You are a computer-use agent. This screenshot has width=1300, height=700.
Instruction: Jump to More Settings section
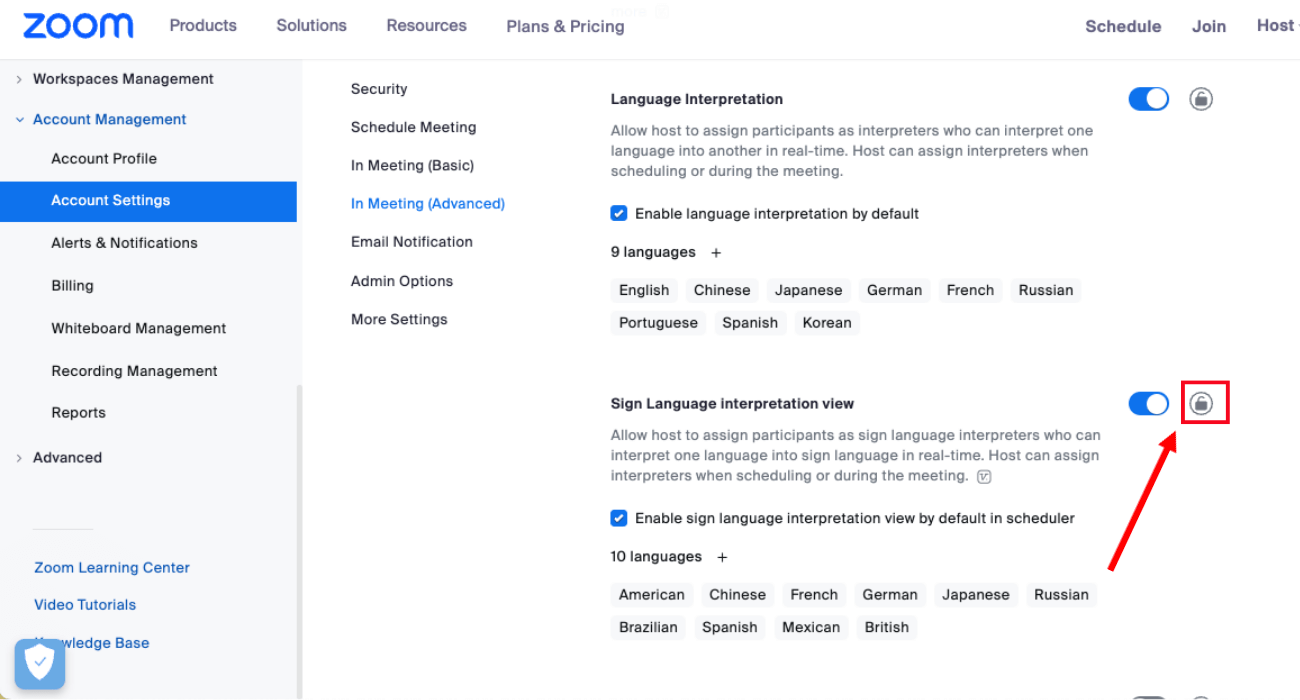[399, 319]
